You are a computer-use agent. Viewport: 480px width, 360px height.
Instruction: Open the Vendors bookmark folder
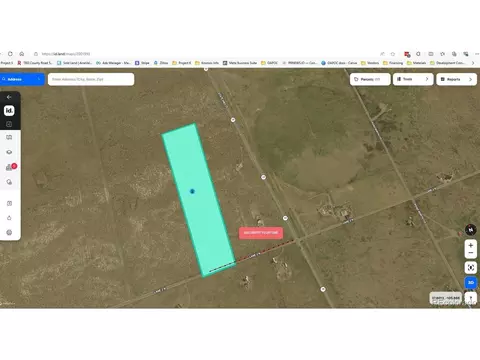point(370,63)
